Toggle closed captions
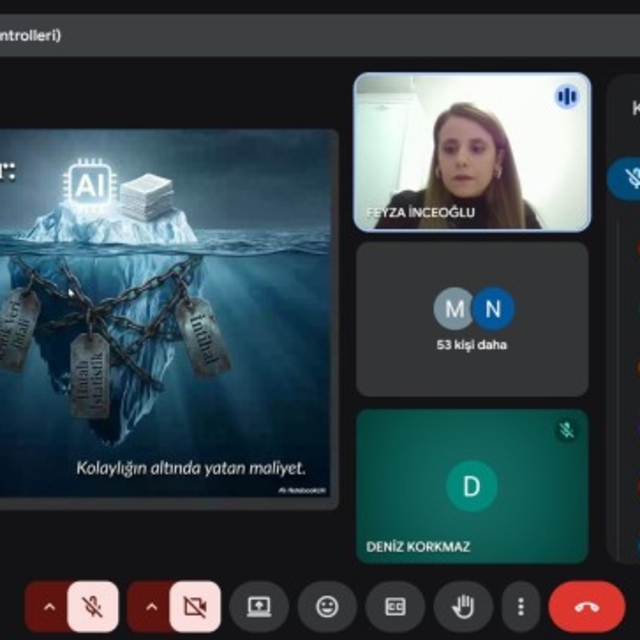 click(x=395, y=606)
